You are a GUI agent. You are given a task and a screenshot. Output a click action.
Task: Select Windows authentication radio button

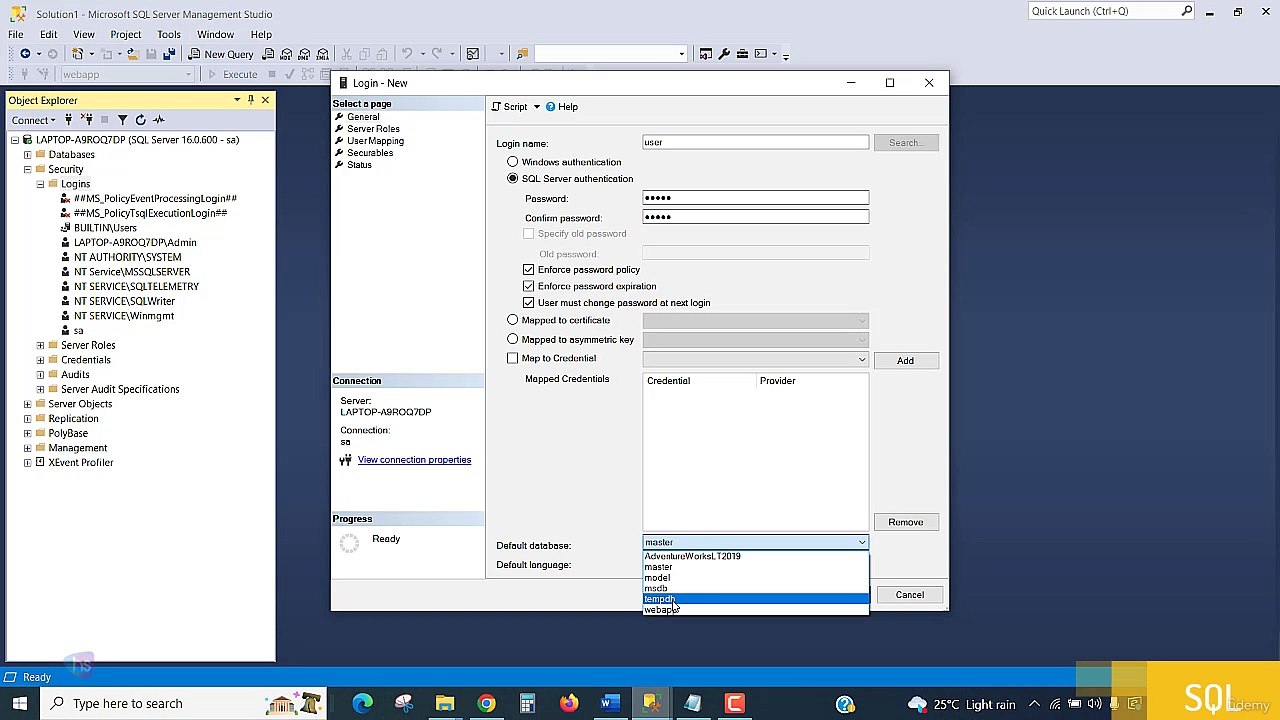point(513,162)
